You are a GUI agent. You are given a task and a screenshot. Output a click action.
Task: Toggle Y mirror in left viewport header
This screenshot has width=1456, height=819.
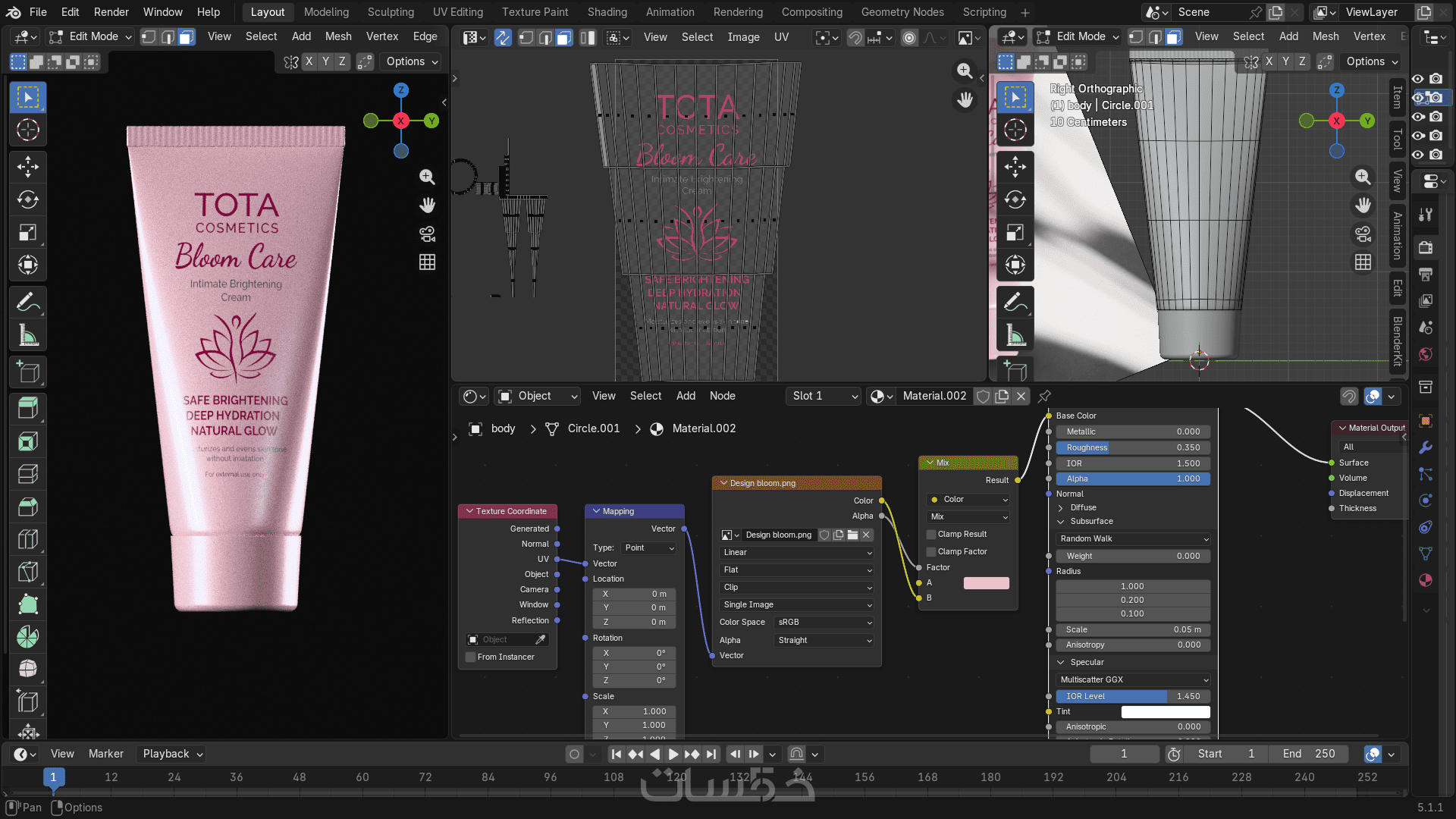[325, 62]
